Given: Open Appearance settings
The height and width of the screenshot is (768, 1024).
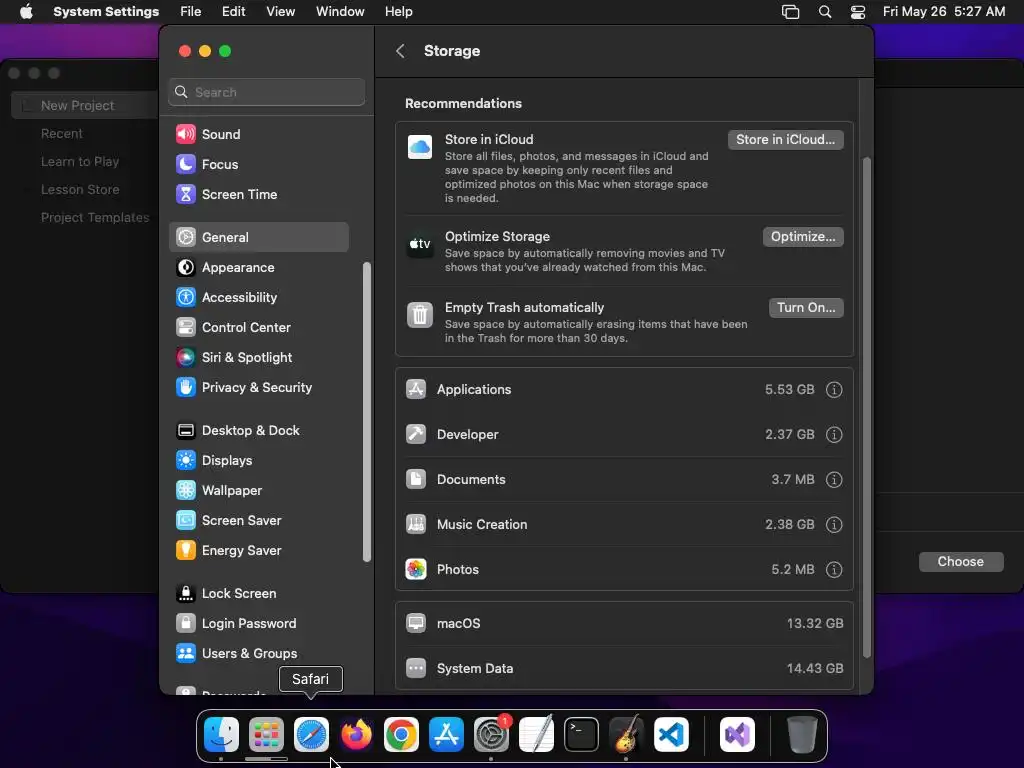Looking at the screenshot, I should point(259,267).
